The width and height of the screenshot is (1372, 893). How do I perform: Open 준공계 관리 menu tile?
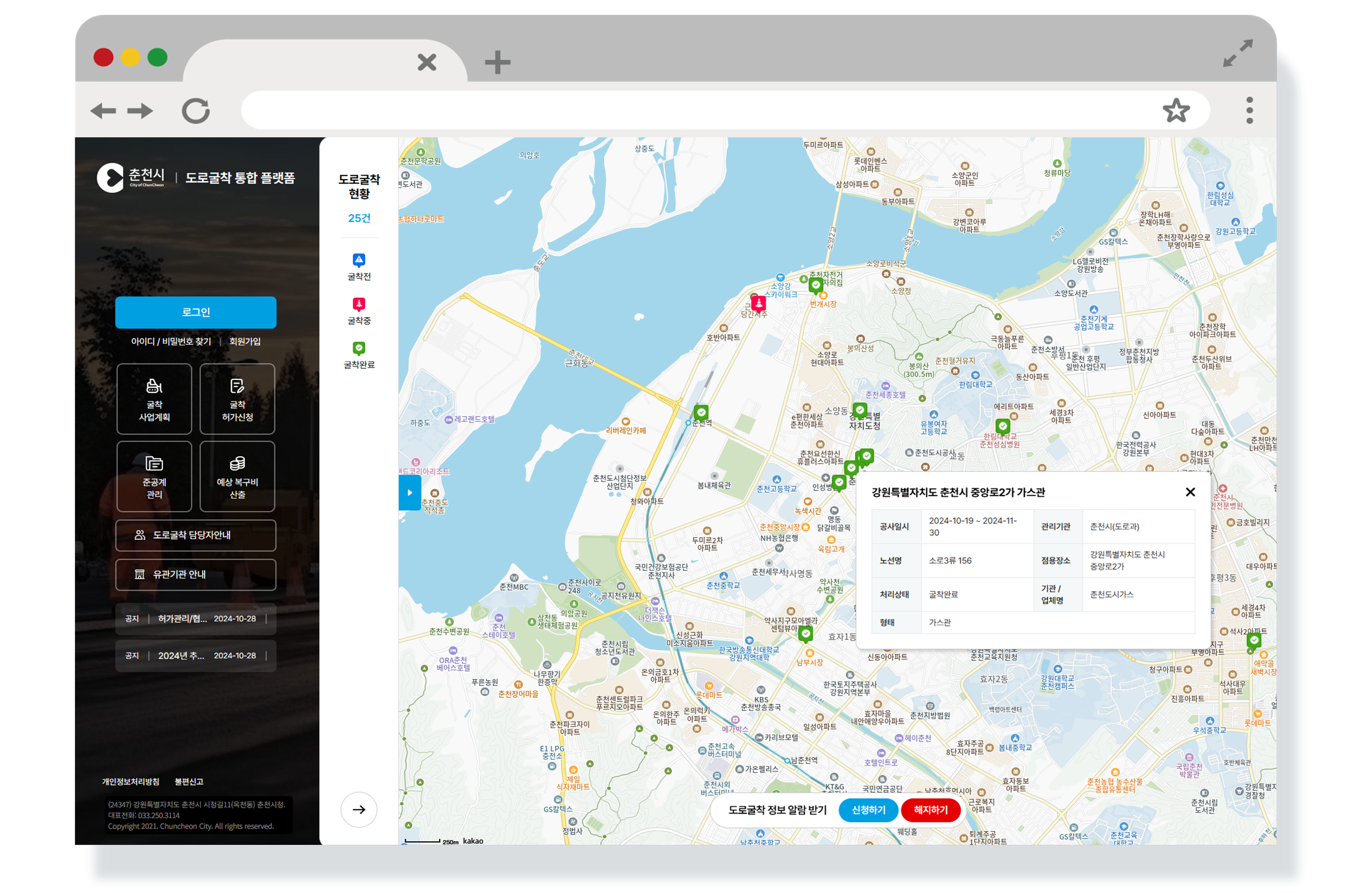click(154, 476)
